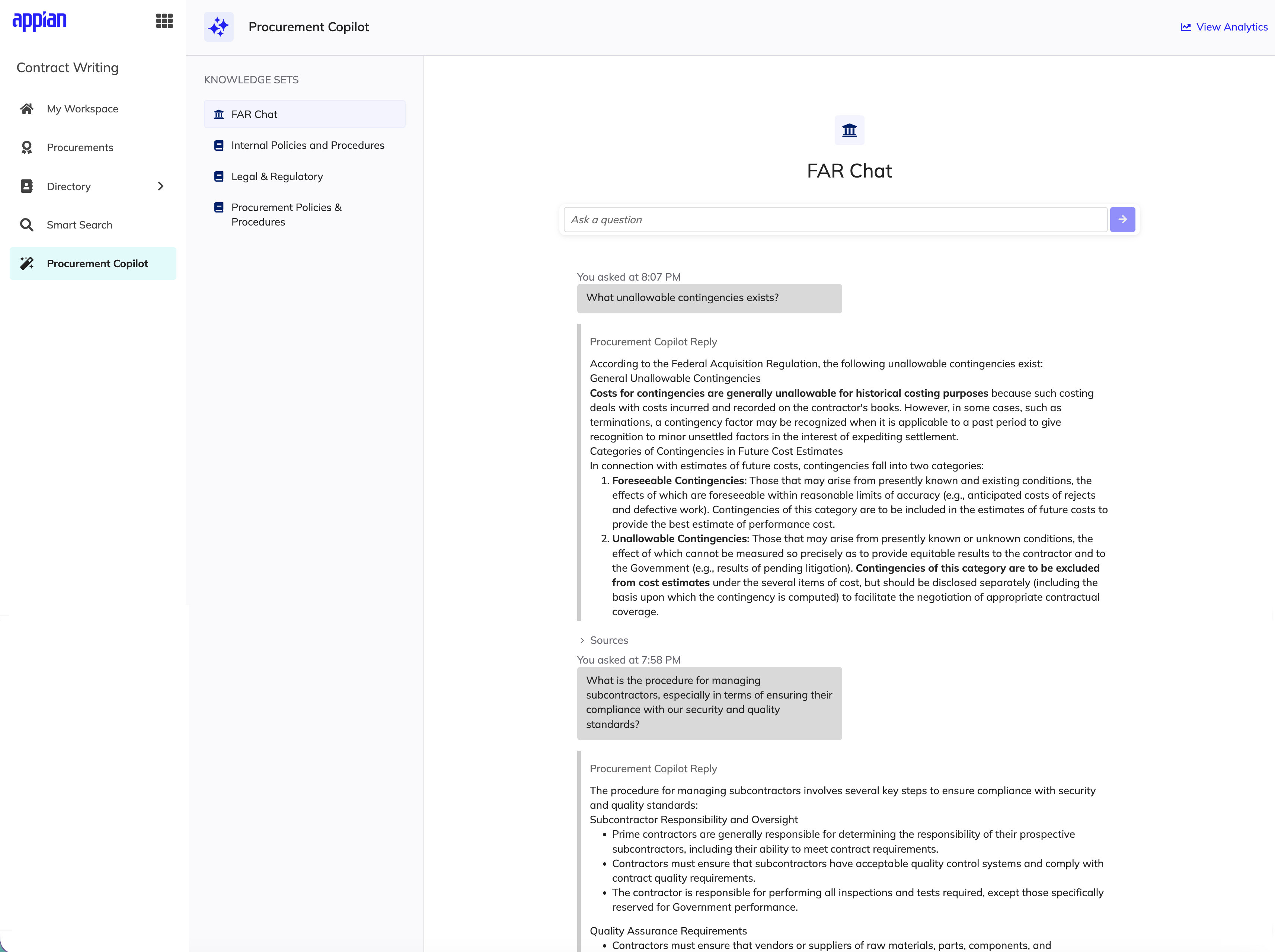This screenshot has height=952, width=1275.
Task: Click the Internal Policies and Procedures book icon
Action: click(x=219, y=145)
